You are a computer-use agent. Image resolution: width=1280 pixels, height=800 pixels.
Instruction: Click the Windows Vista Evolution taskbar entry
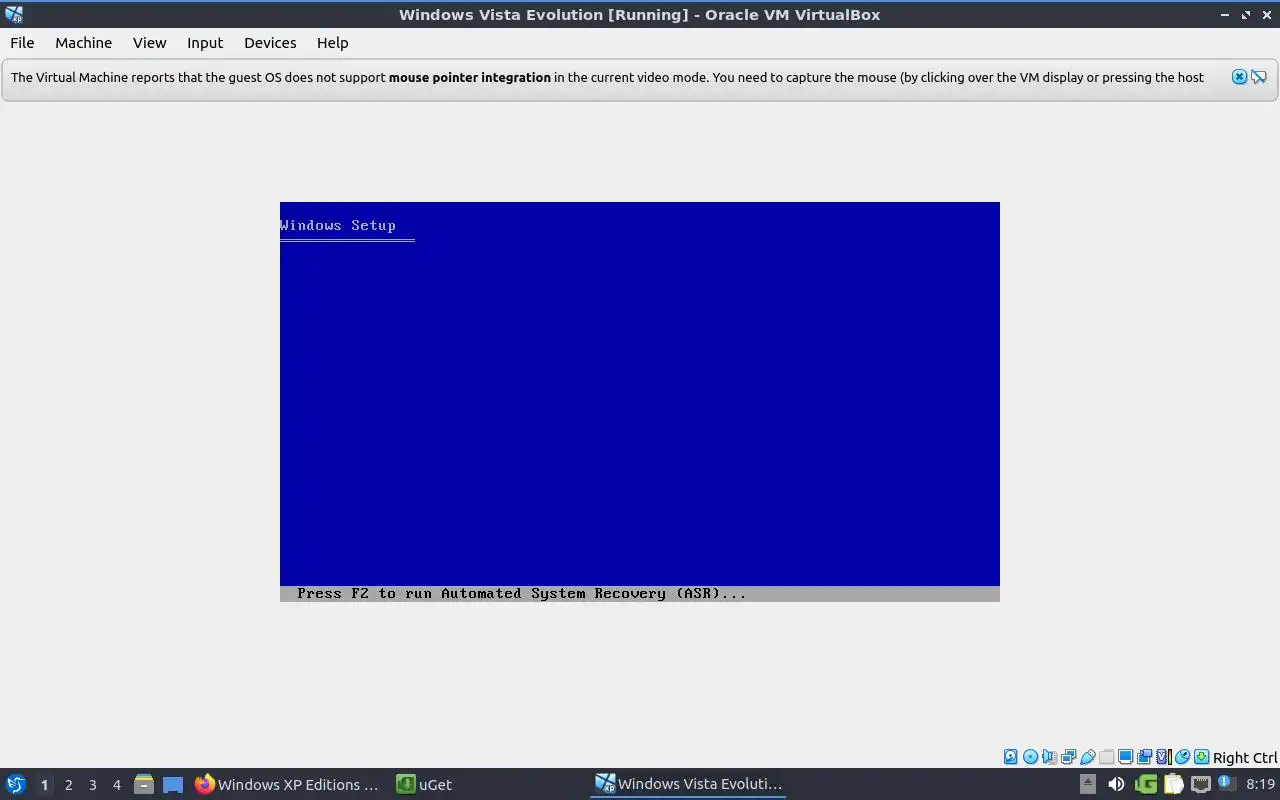pos(688,784)
